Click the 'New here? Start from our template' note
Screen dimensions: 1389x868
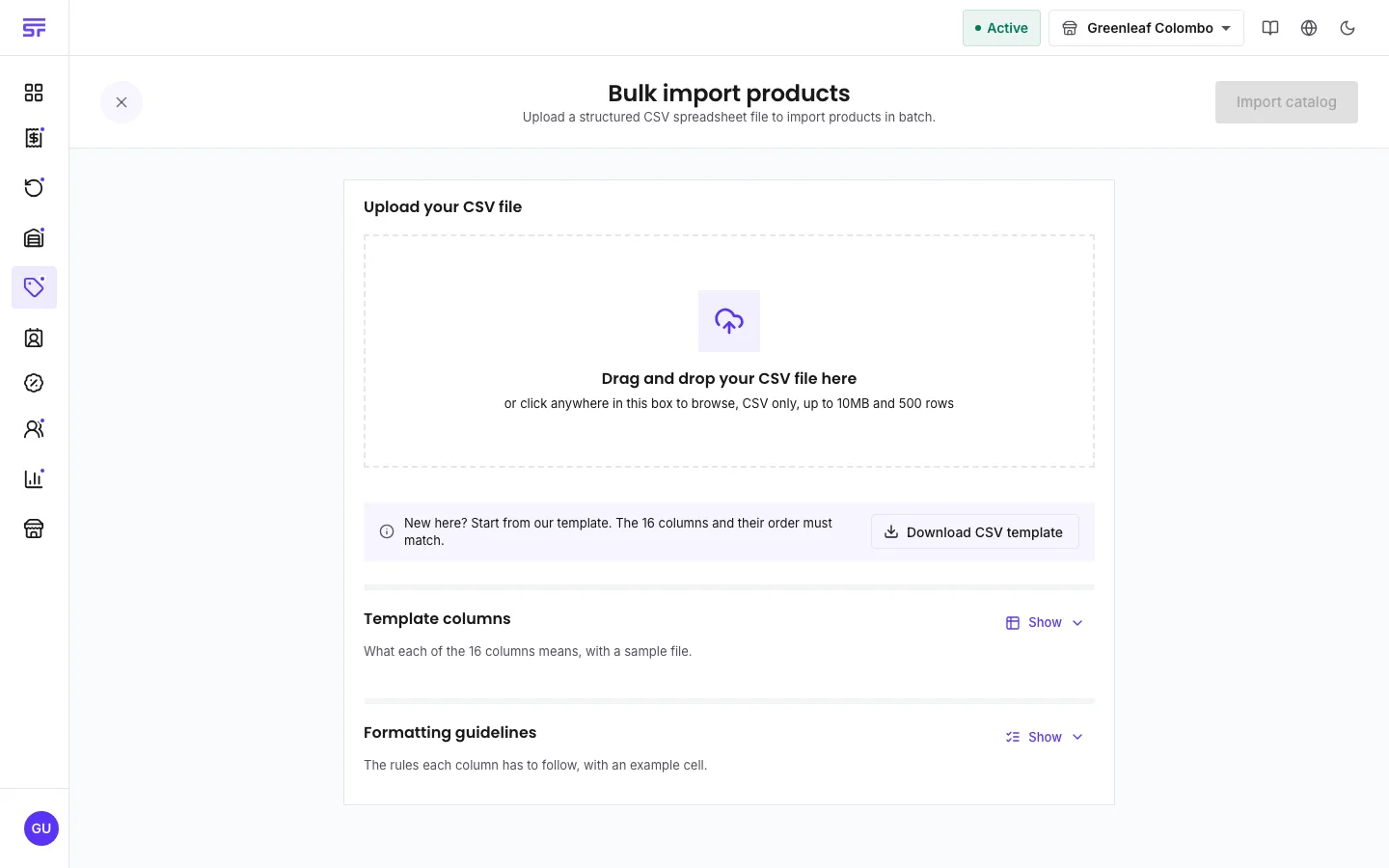(x=618, y=531)
